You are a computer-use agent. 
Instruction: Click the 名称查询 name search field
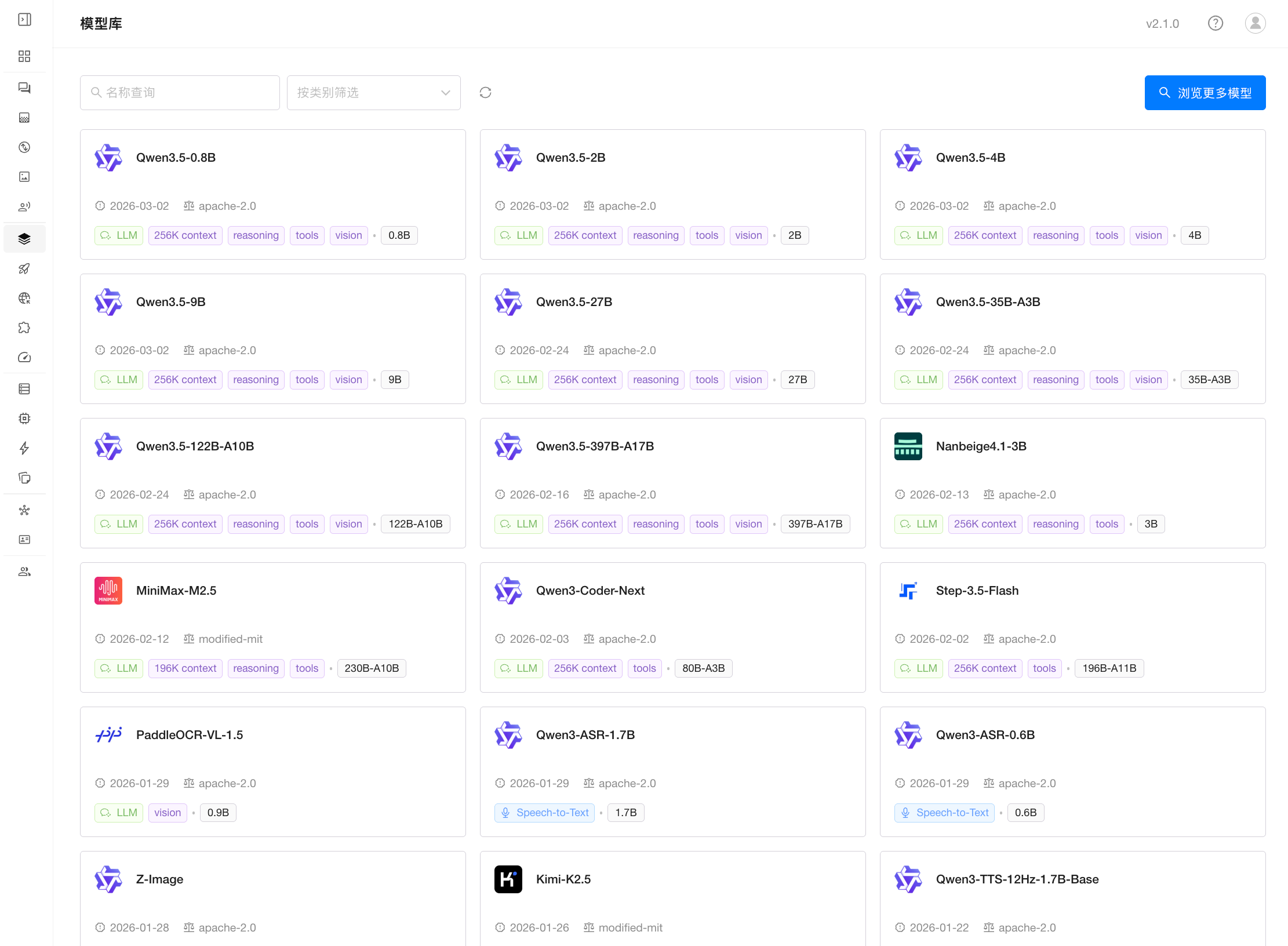(180, 93)
